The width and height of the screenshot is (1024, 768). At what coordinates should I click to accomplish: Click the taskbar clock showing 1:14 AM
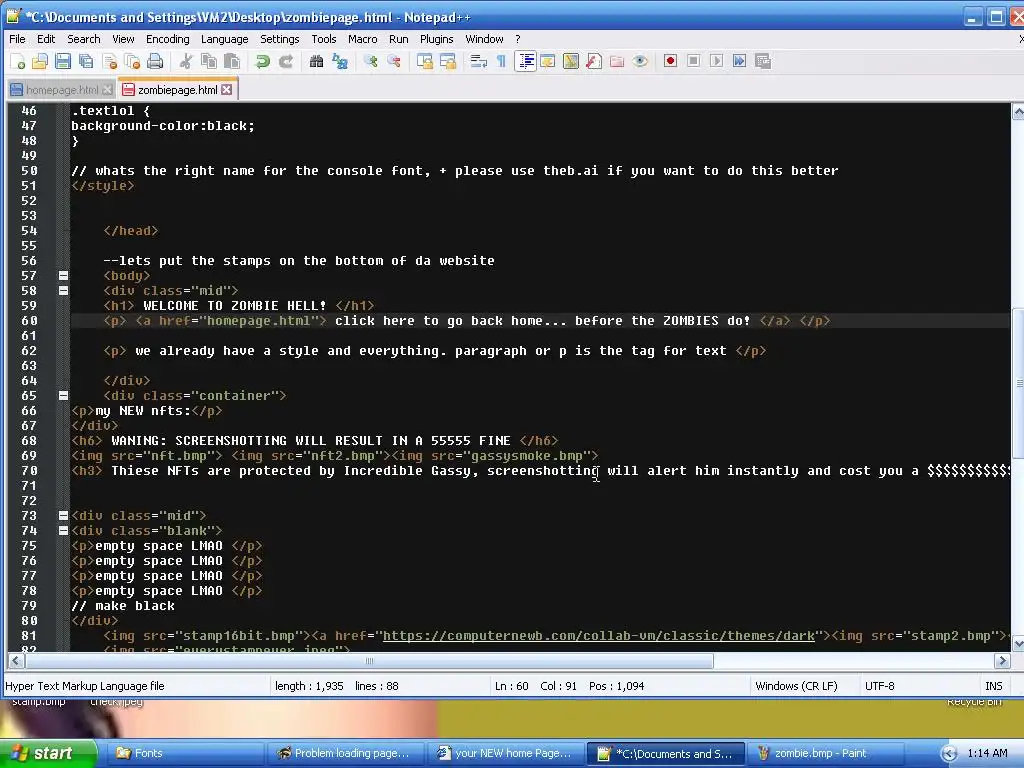pos(986,753)
